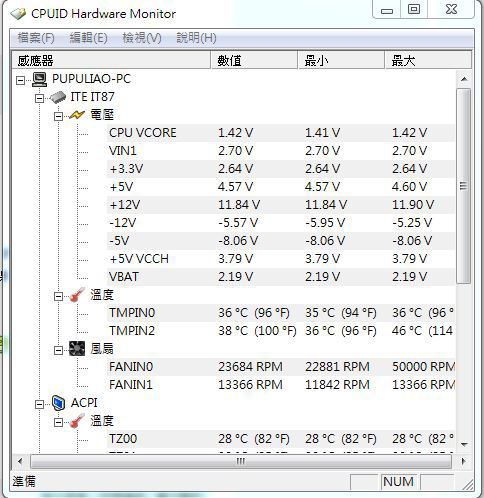Click the fan icon next to 風扇

point(77,349)
